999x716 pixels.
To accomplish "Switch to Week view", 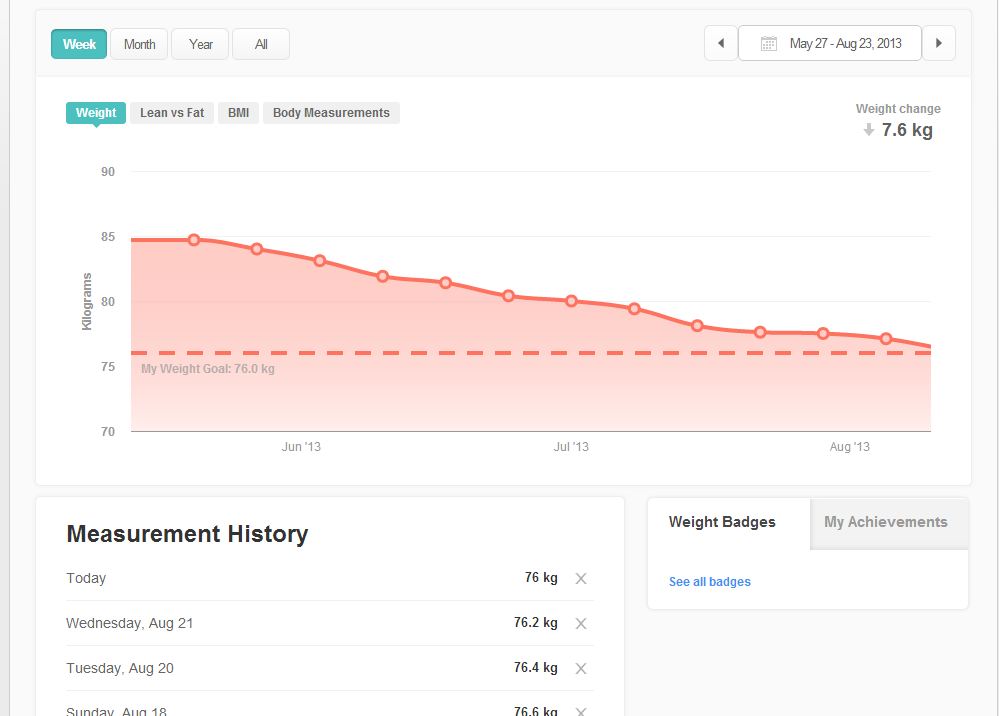I will (x=79, y=44).
